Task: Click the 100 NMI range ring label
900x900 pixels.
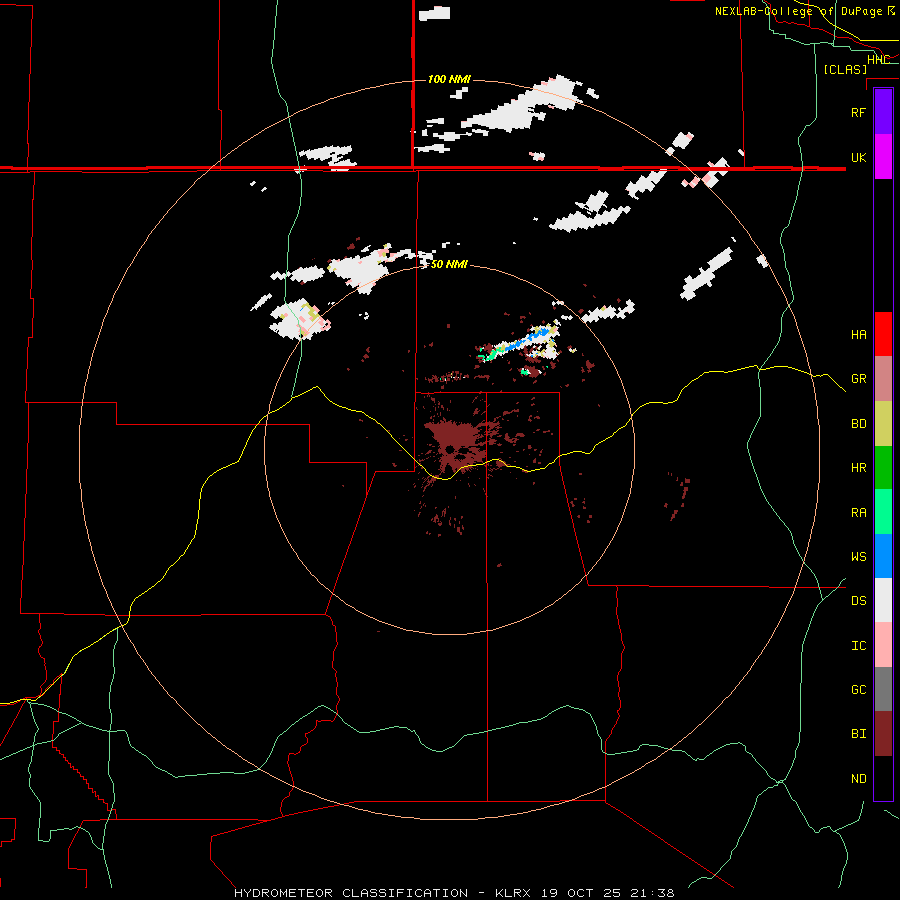Action: coord(449,79)
